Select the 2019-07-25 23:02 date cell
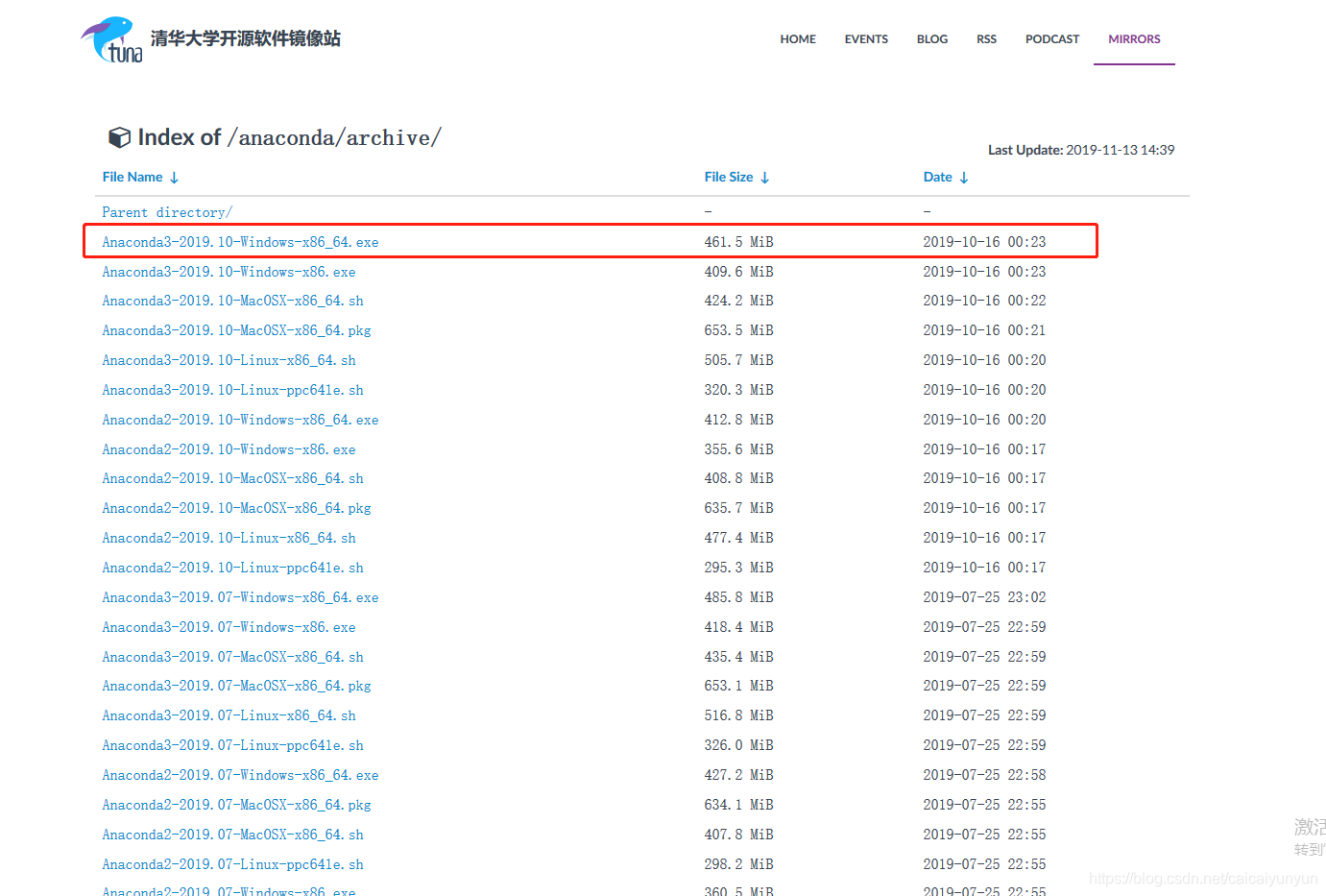The image size is (1326, 896). [984, 597]
